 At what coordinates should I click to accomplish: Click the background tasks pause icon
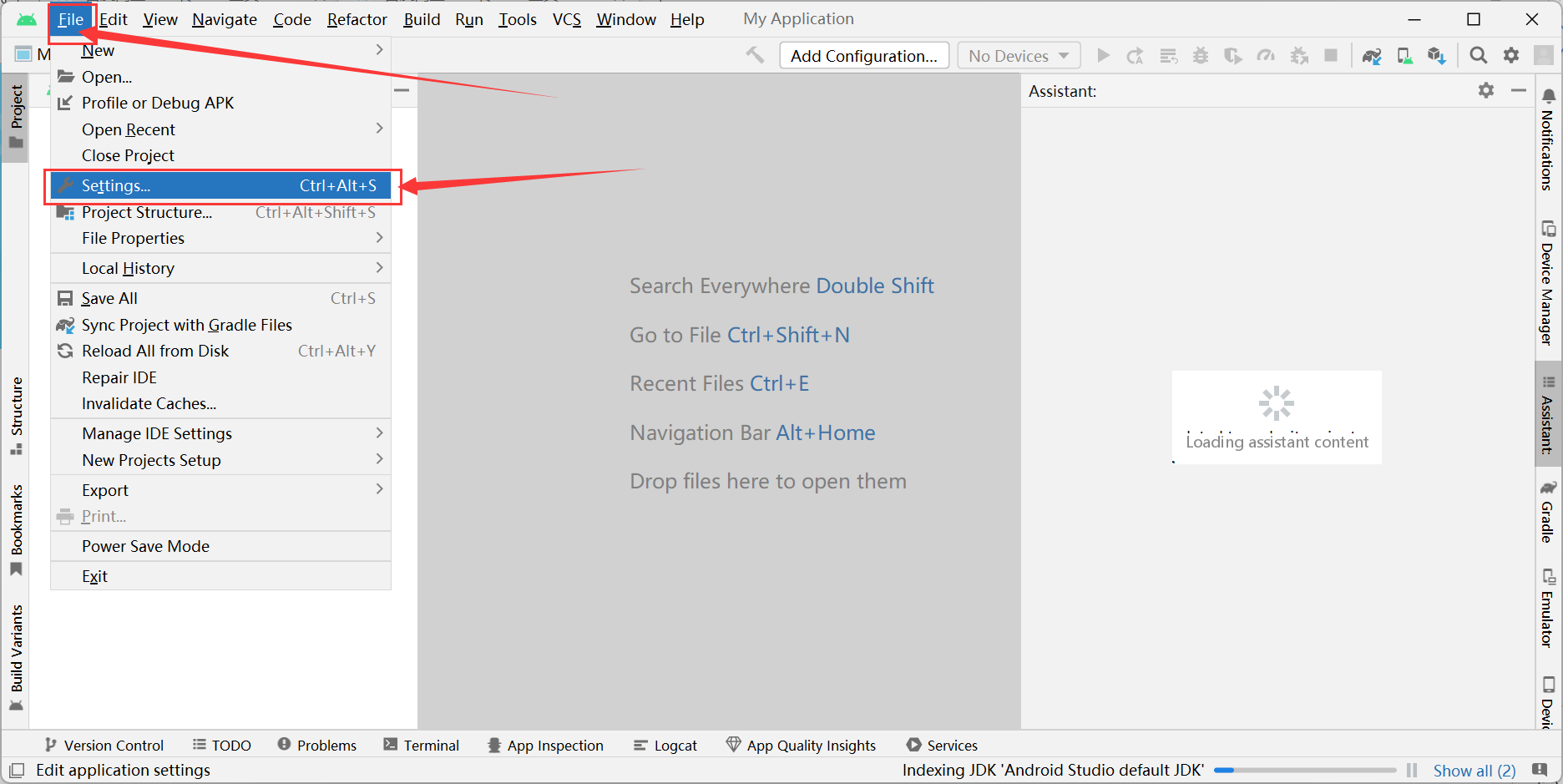point(1412,770)
